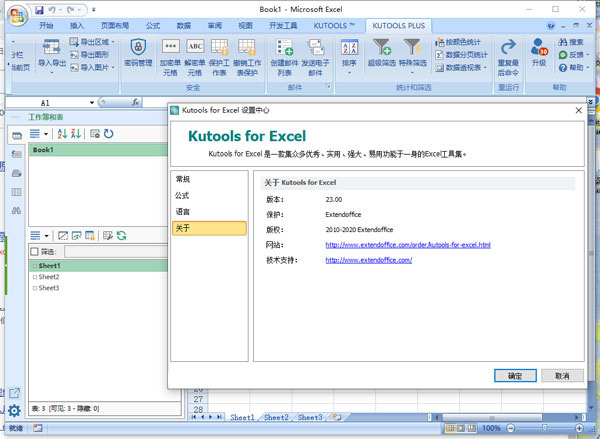Screen dimensions: 600x439
Task: Click Export Graphics (导出图形)
Action: (89, 55)
